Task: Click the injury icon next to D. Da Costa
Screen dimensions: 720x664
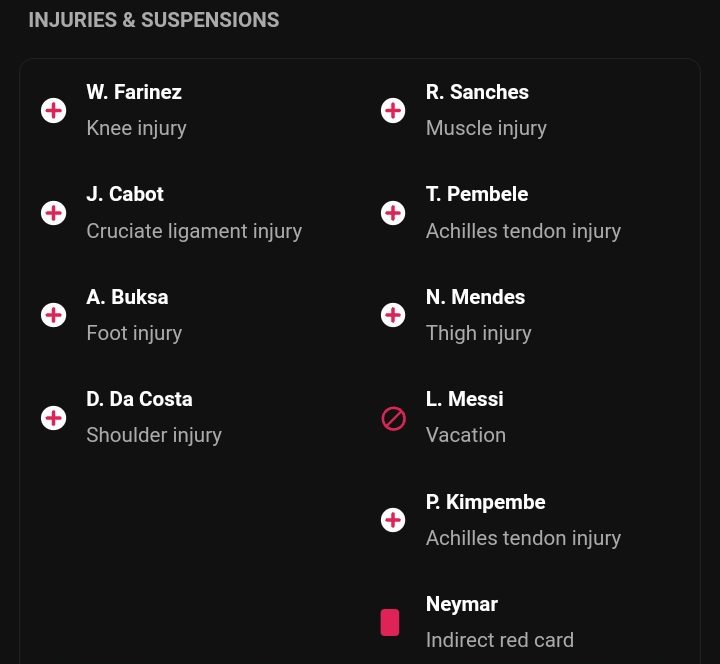Action: tap(54, 418)
